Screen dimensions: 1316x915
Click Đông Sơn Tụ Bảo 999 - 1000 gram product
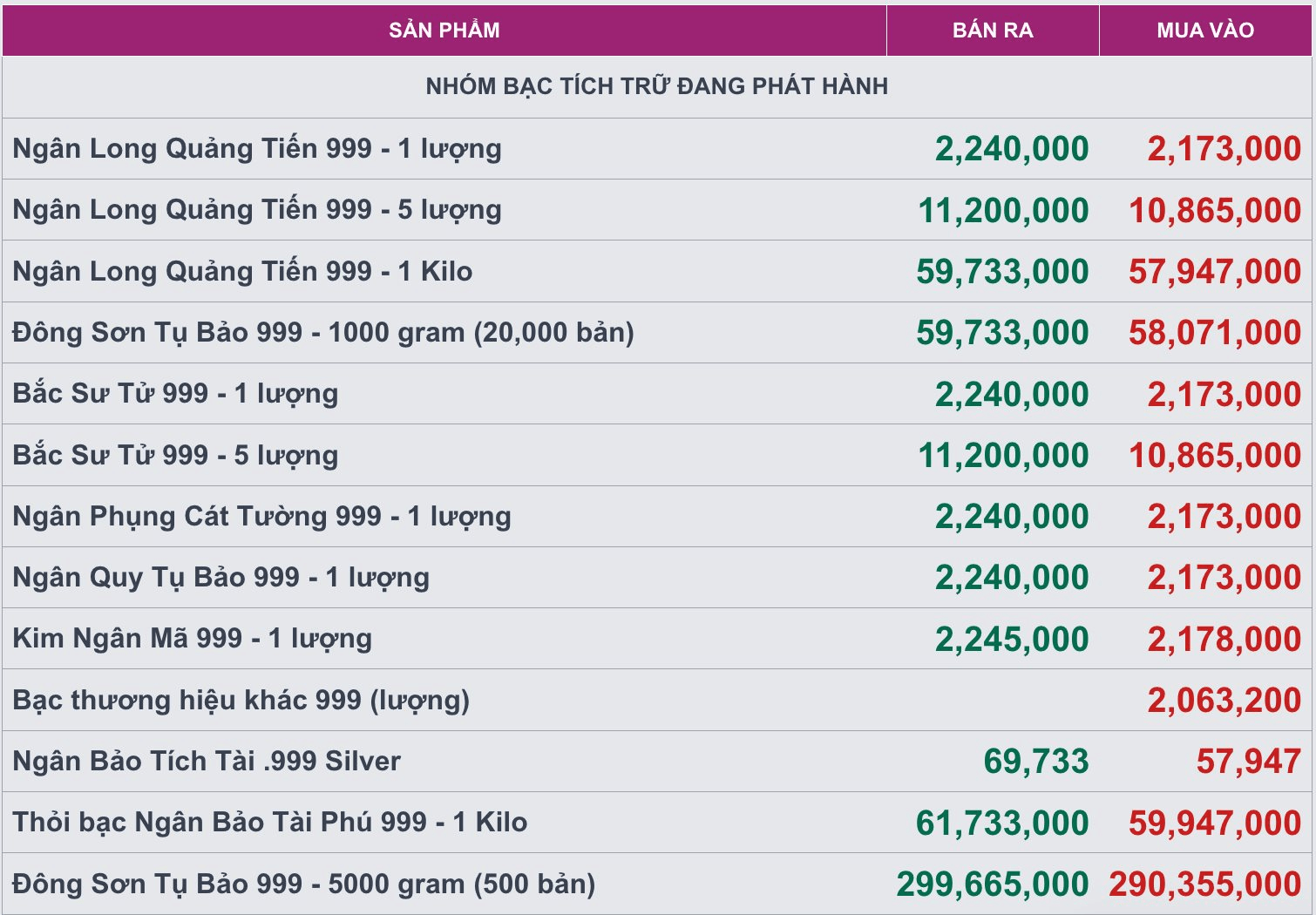tap(323, 333)
